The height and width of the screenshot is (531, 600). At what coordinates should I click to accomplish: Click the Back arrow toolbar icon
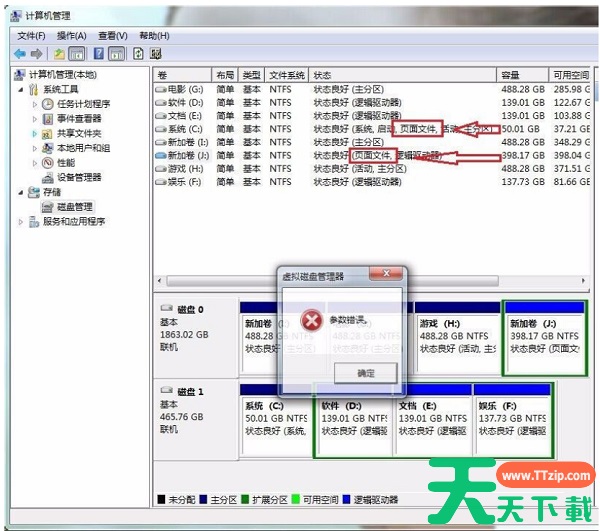(20, 54)
